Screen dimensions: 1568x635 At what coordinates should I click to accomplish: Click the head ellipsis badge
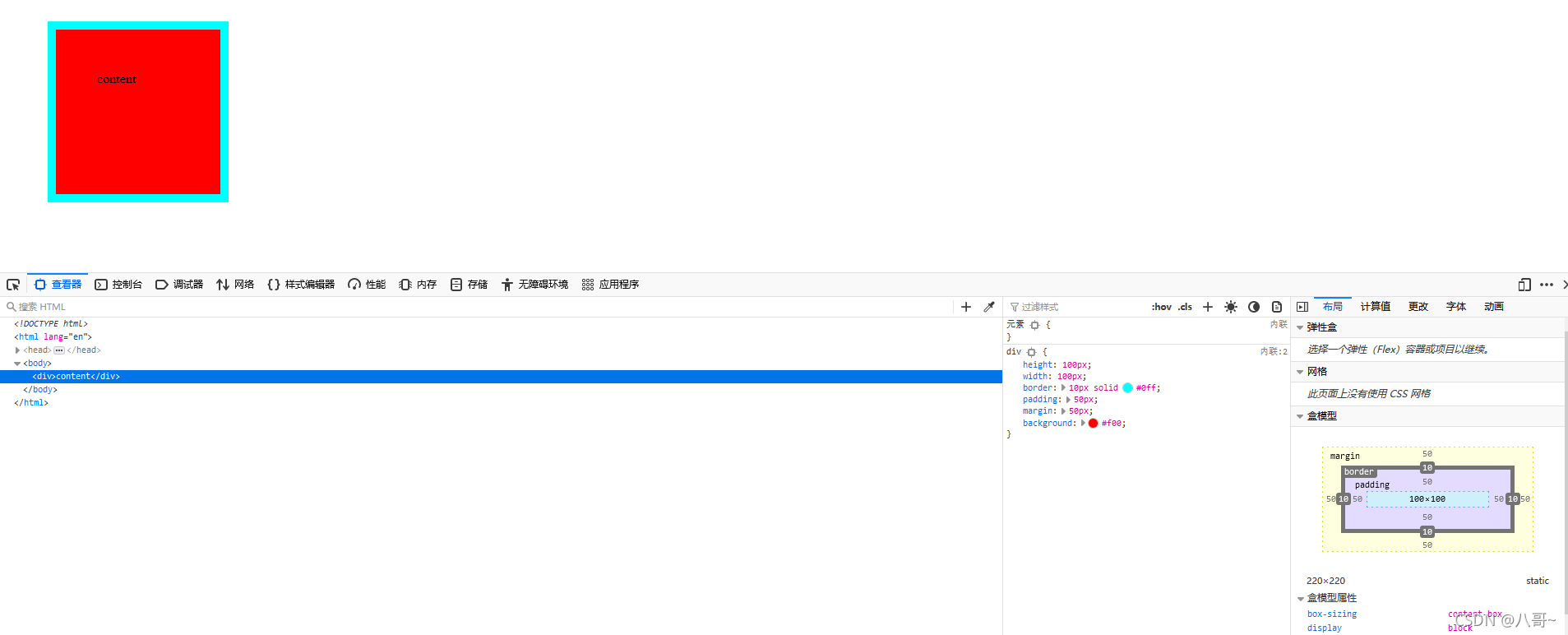coord(58,350)
